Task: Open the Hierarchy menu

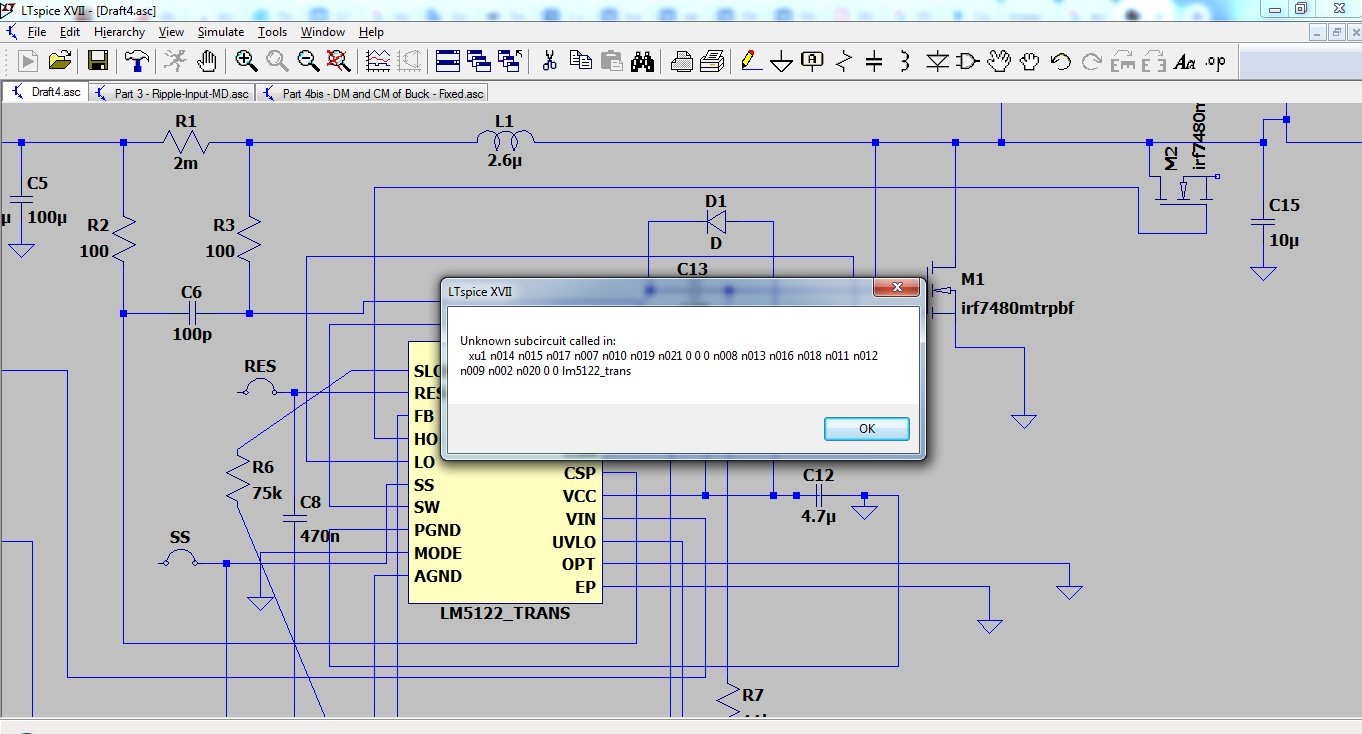Action: (x=120, y=32)
